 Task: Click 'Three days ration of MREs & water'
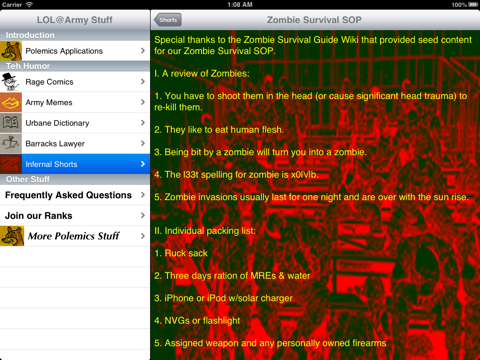(x=232, y=276)
